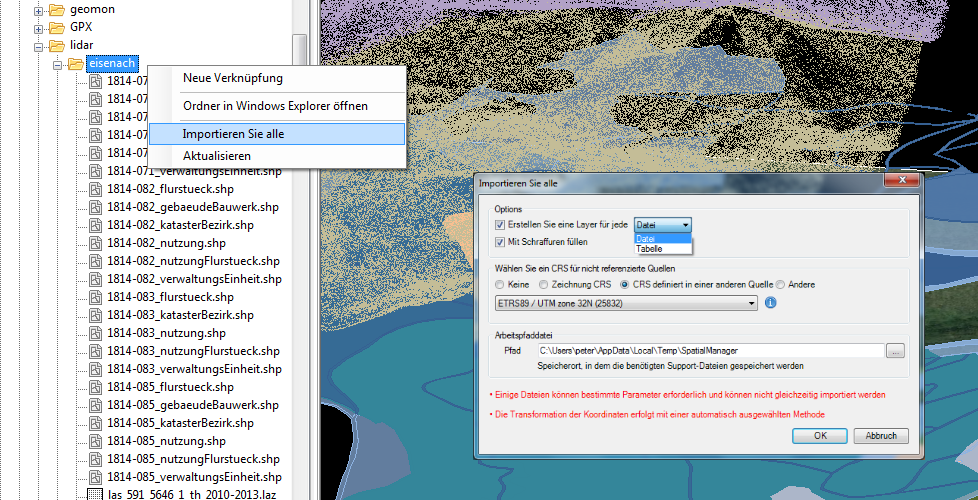
Task: Expand the GPX folder node
Action: tap(39, 29)
